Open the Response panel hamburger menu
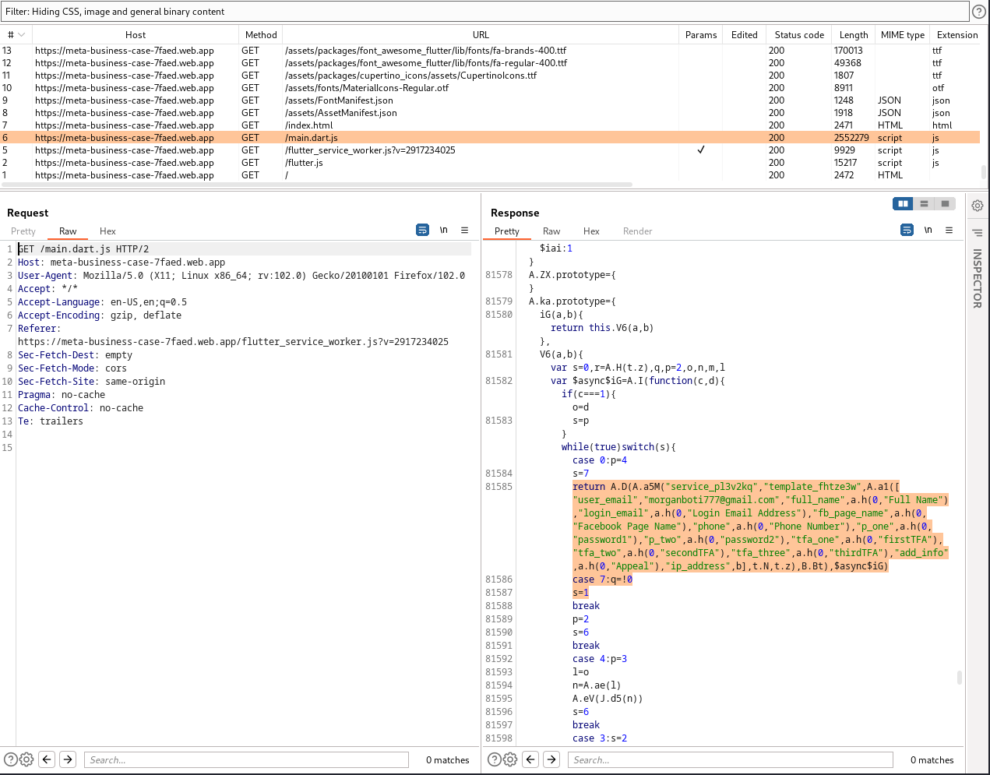The image size is (990, 775). [x=949, y=230]
